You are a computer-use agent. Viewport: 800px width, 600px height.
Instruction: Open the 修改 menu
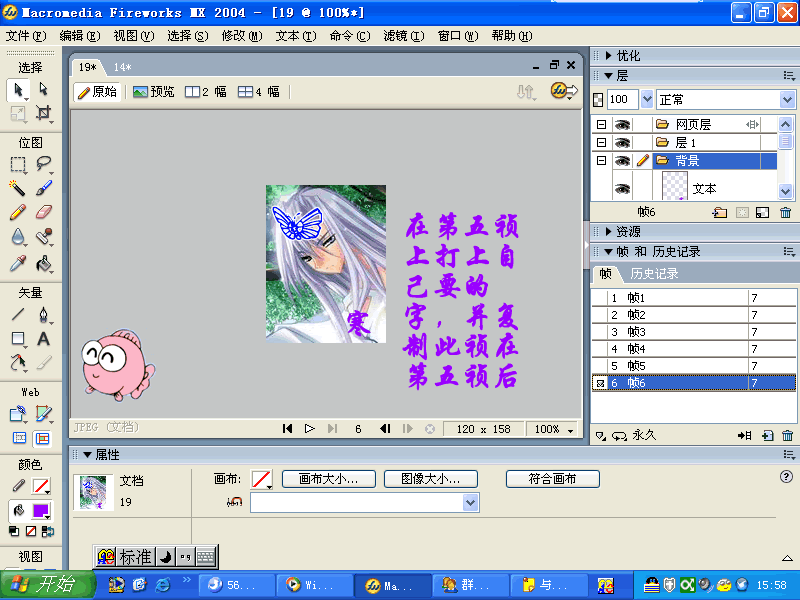242,36
